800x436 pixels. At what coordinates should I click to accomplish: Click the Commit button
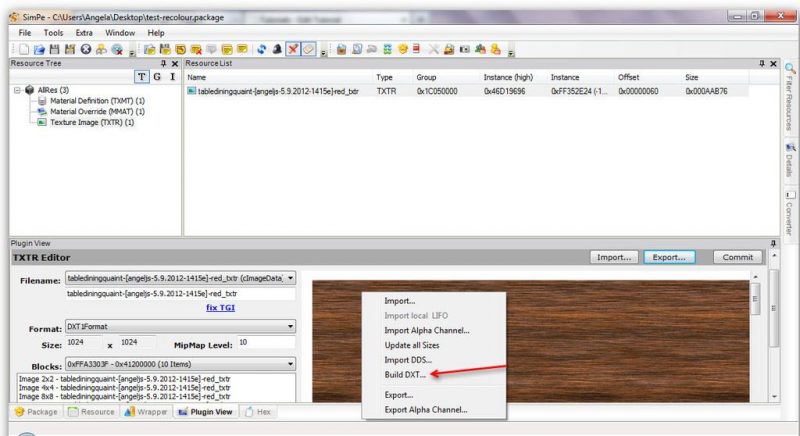point(737,258)
